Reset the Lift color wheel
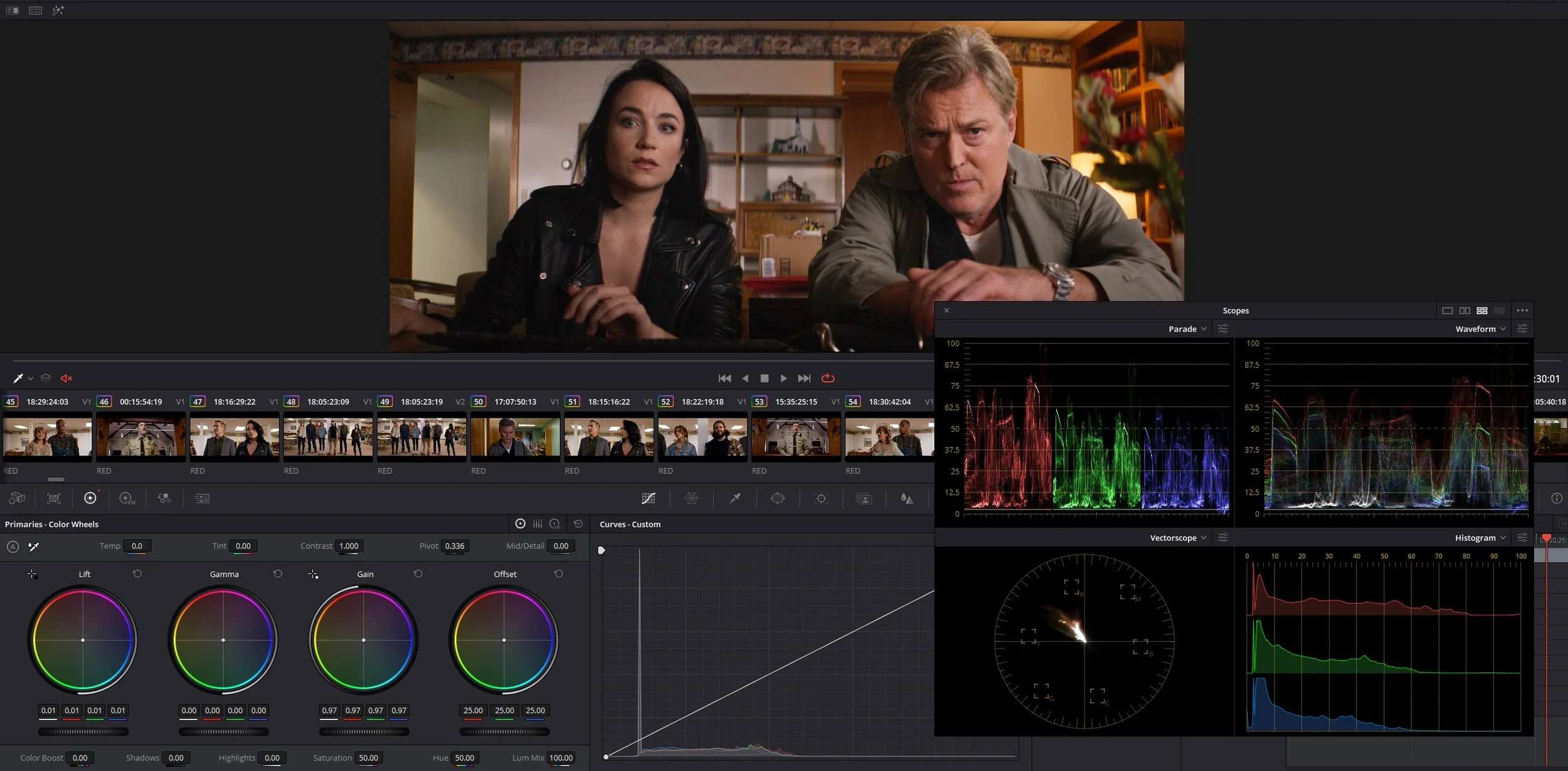The image size is (1568, 771). pos(137,574)
